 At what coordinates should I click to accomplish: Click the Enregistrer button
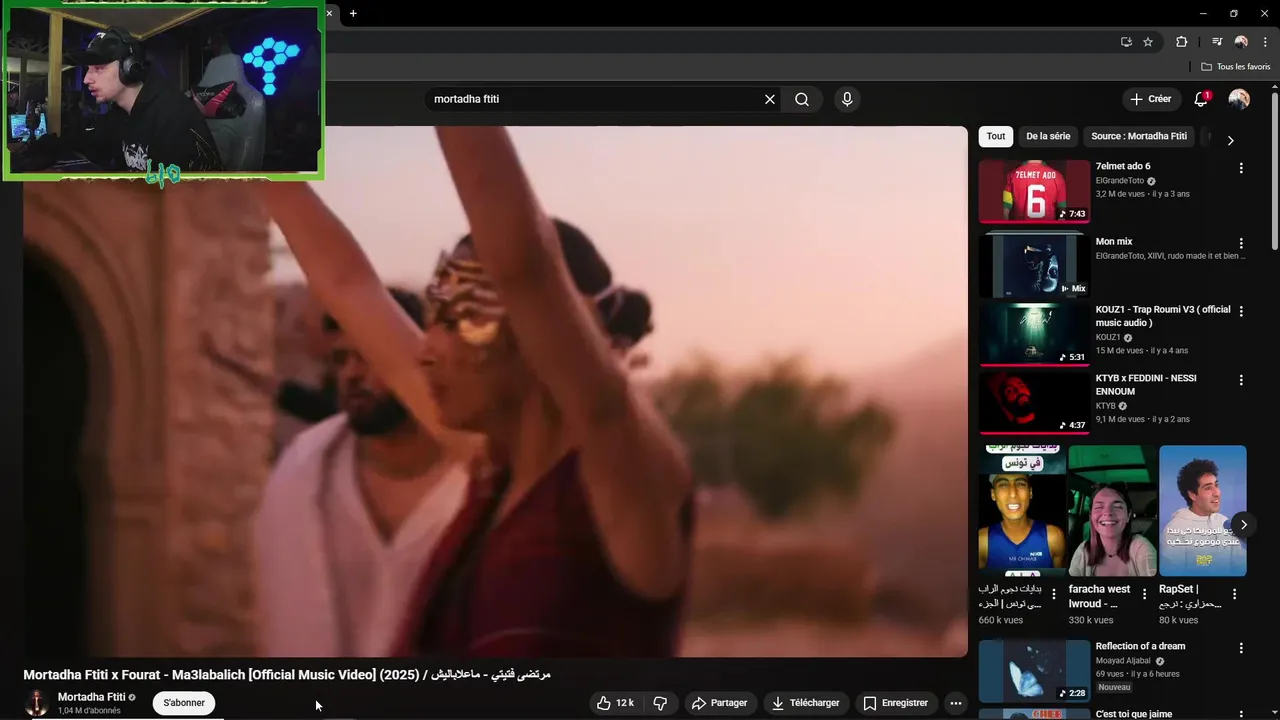coord(896,703)
